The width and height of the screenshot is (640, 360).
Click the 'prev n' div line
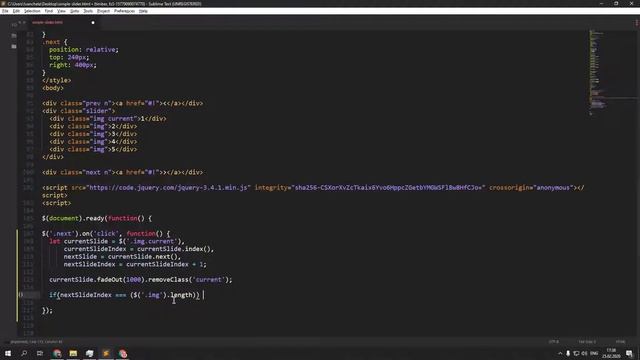pos(122,103)
